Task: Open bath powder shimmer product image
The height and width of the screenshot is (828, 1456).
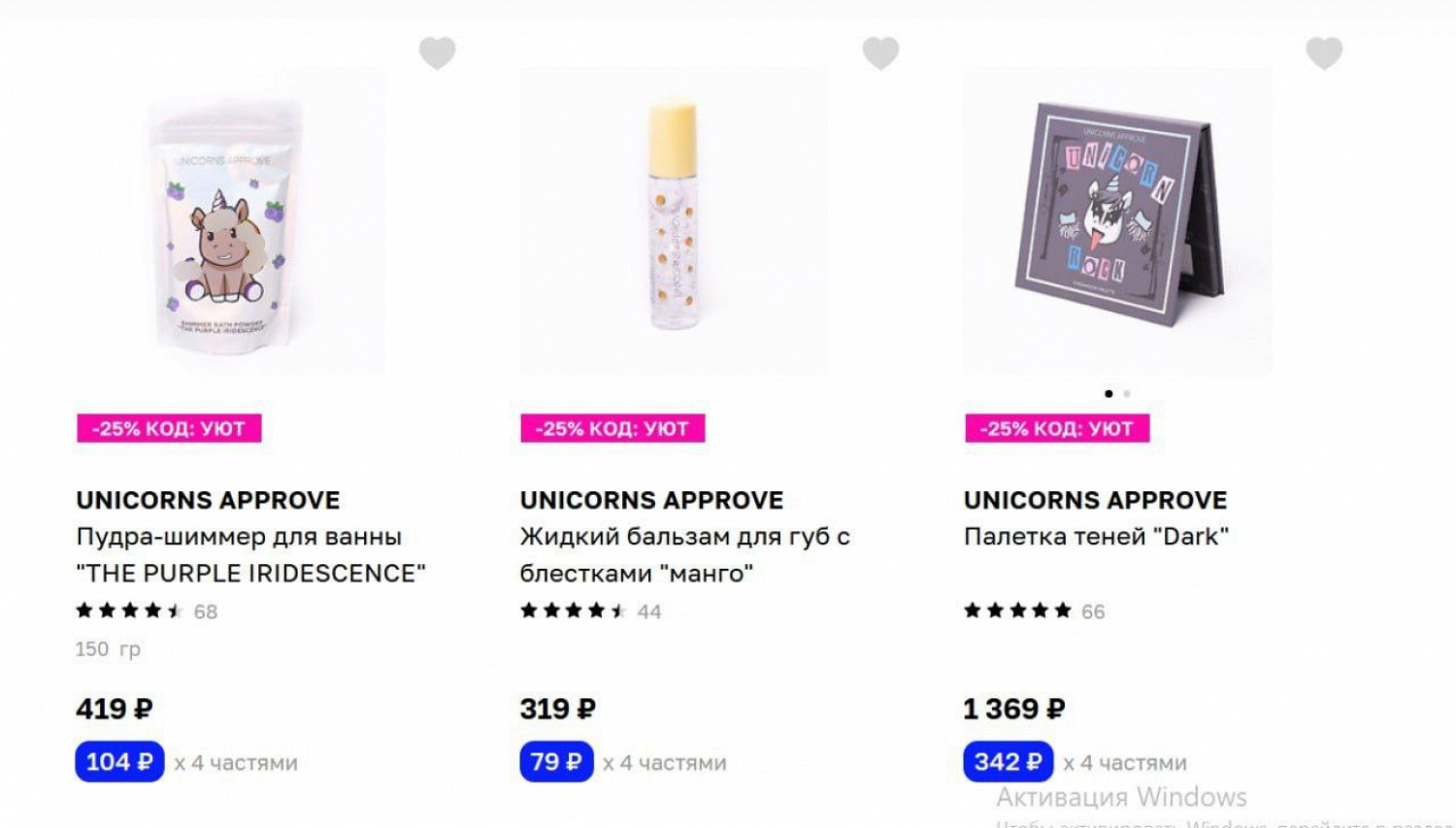Action: point(231,221)
